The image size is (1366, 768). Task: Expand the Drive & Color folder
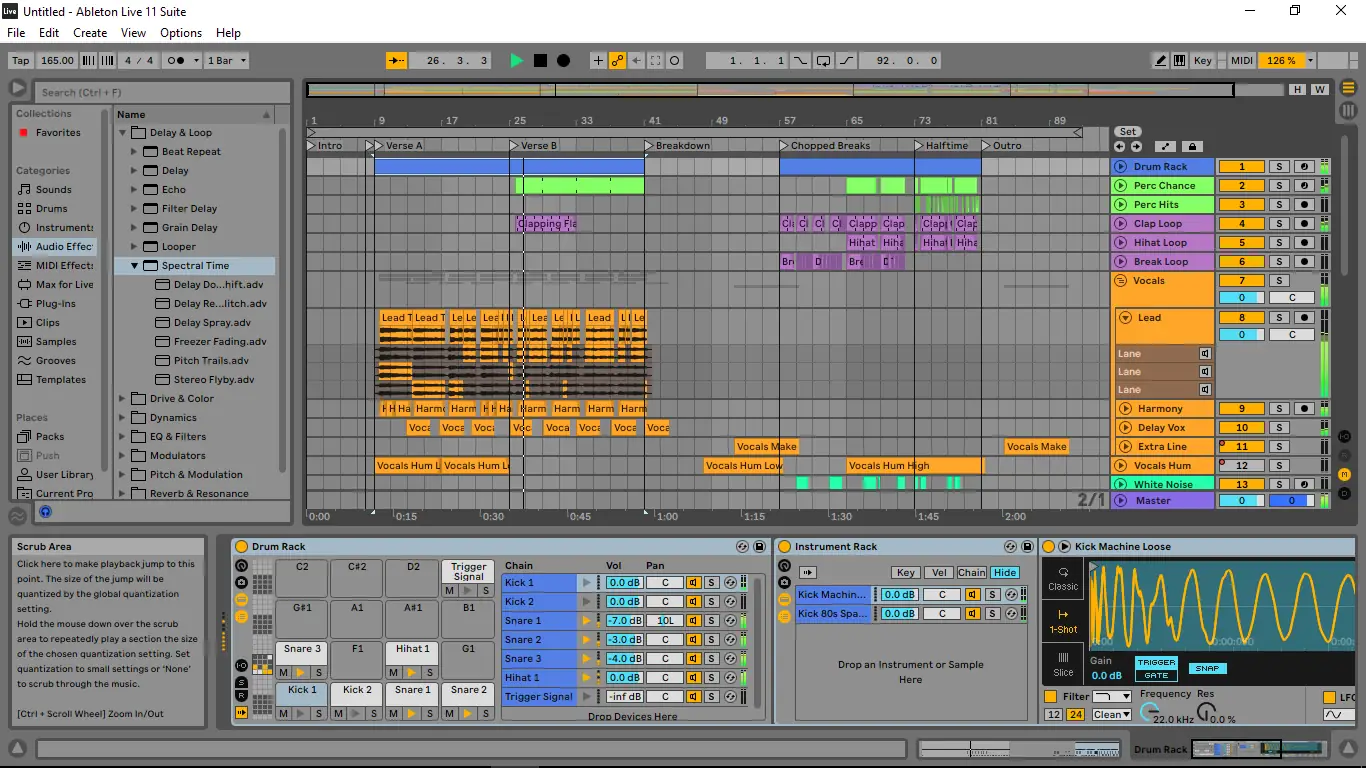point(124,399)
